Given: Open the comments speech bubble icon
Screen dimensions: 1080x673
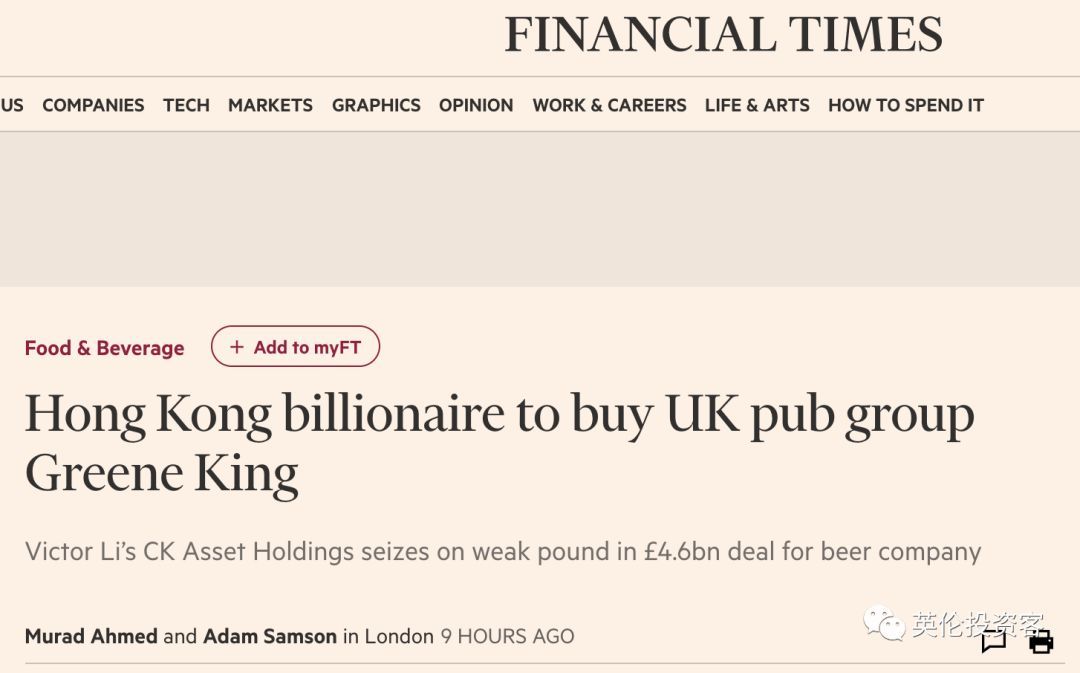Looking at the screenshot, I should point(993,642).
